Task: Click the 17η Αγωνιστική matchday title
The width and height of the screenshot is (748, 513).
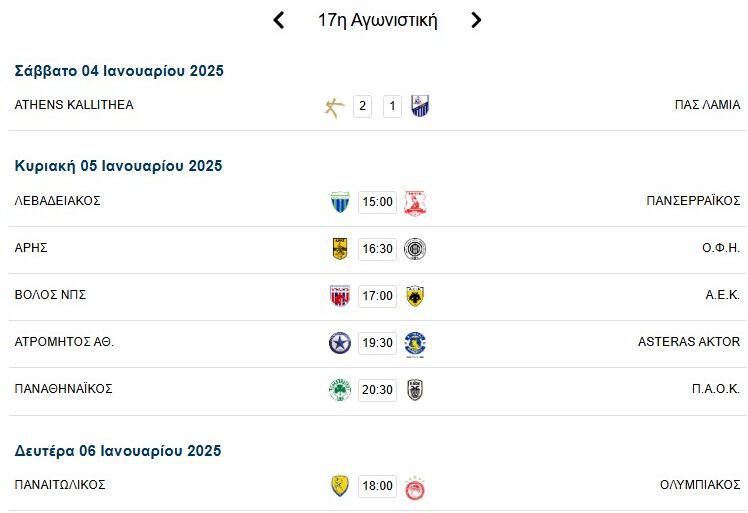Action: (377, 20)
